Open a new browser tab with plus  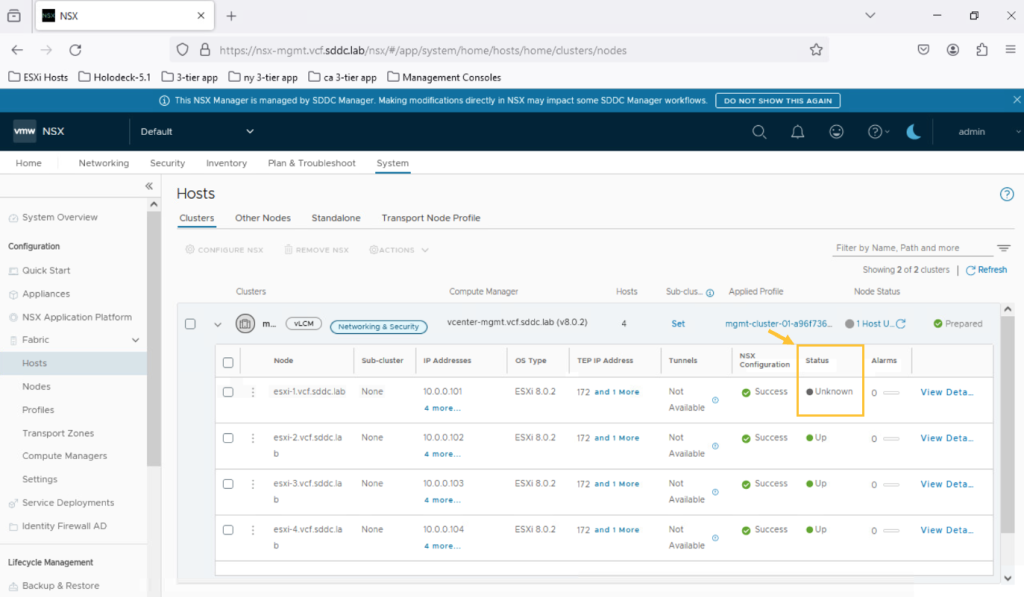(231, 16)
